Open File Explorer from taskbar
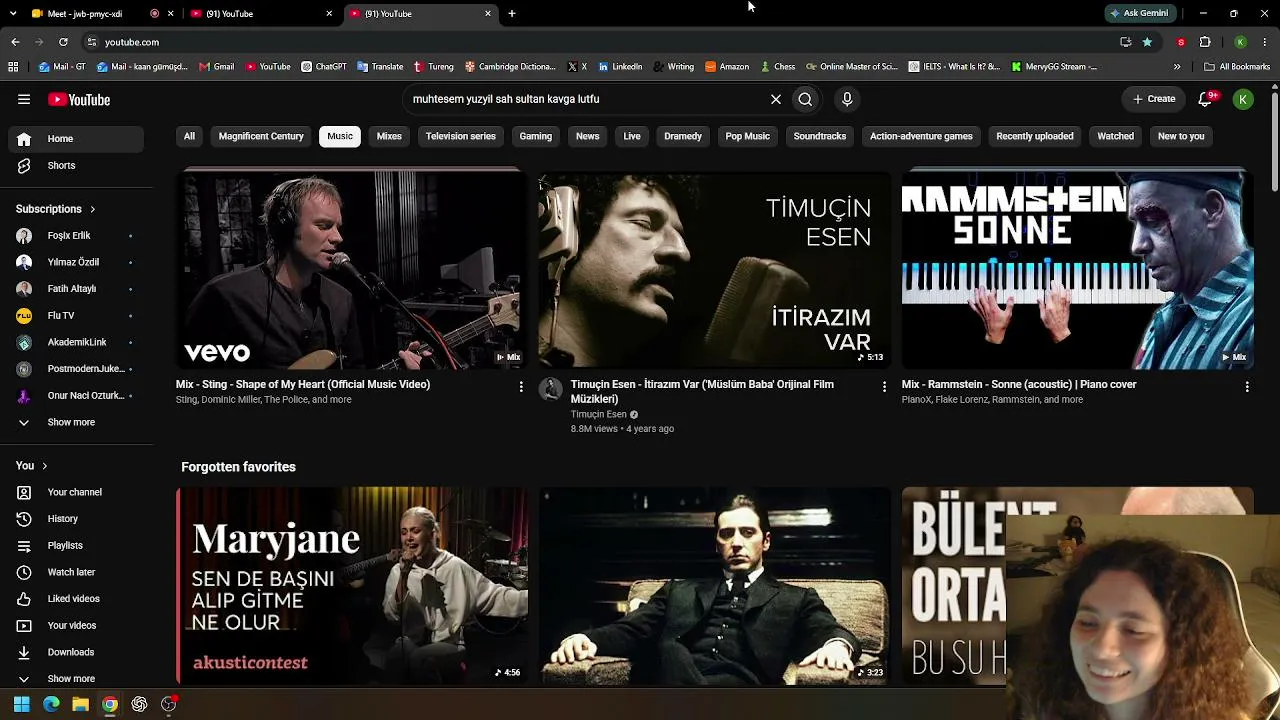Screen dimensions: 1280x720 [x=81, y=704]
